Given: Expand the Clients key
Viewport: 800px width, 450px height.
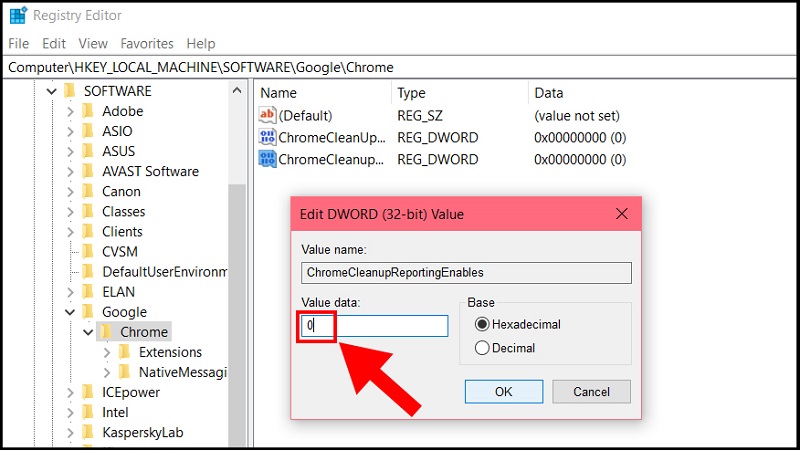Looking at the screenshot, I should point(70,232).
